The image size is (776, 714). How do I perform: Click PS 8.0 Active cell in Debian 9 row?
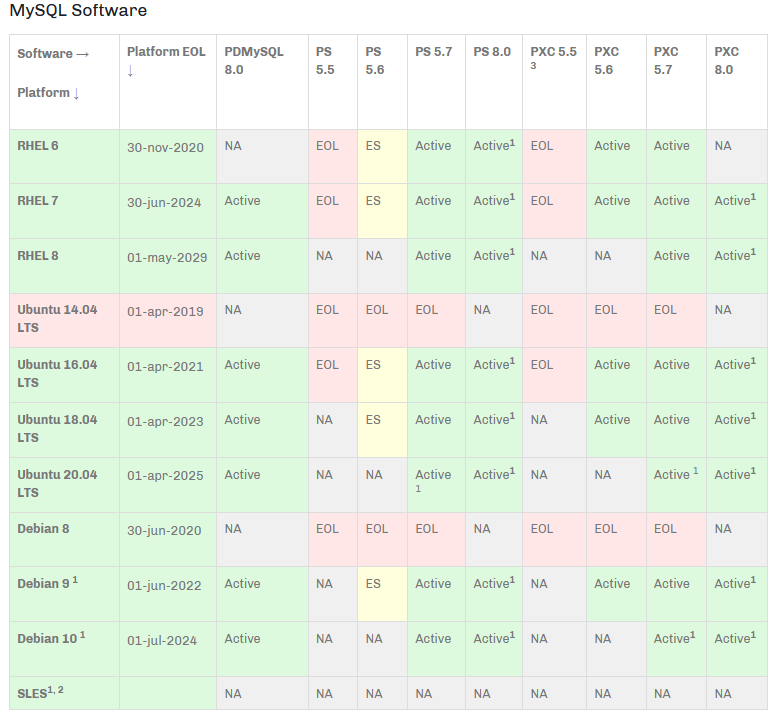(x=494, y=594)
